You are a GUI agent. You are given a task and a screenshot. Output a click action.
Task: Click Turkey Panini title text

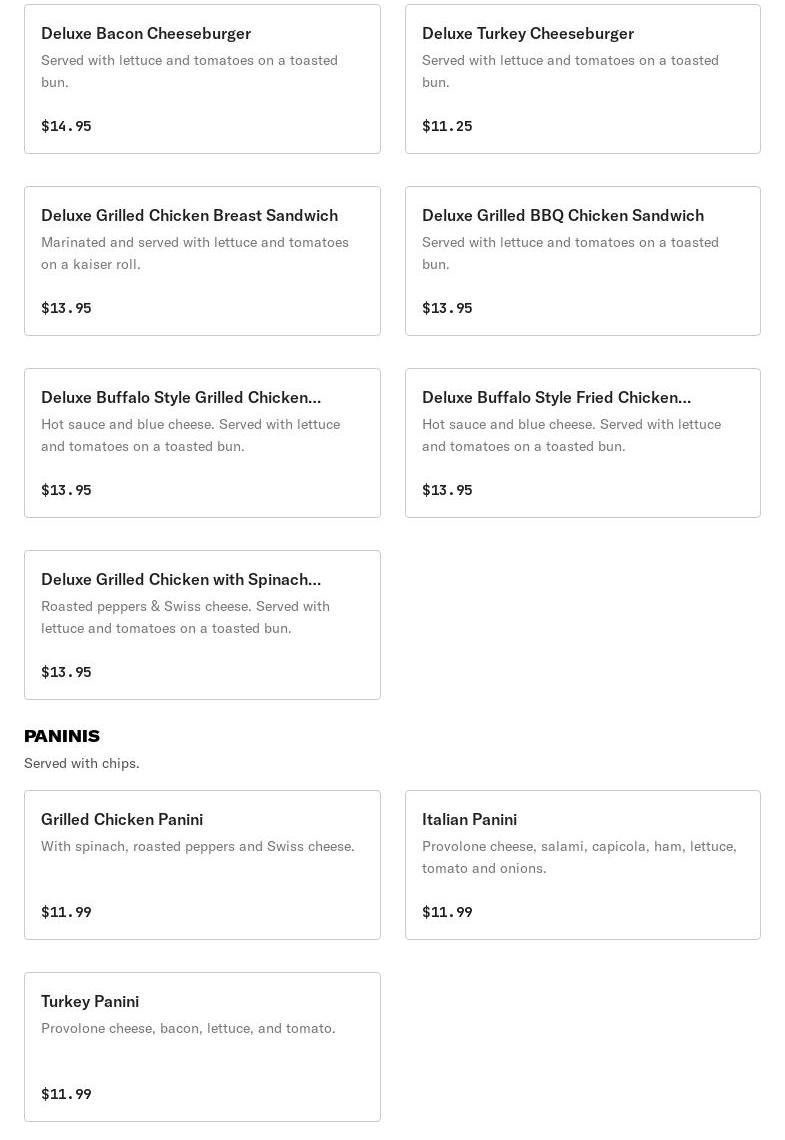tap(90, 1002)
